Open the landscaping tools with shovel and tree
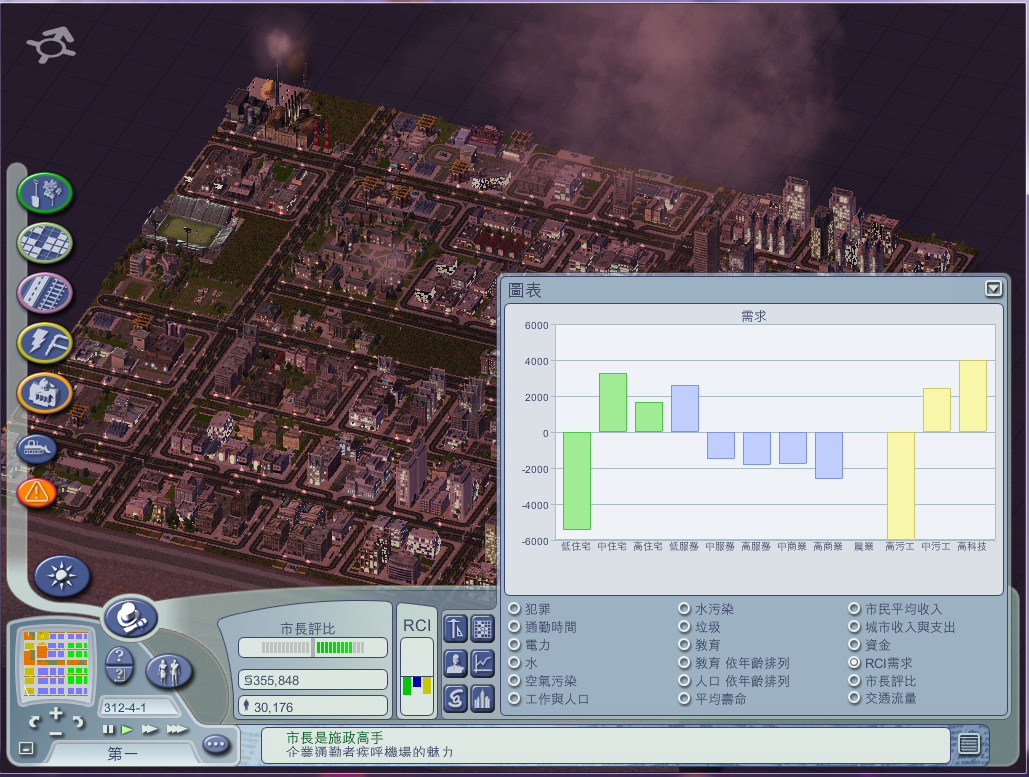Screen dimensions: 1029x777 tap(45, 192)
